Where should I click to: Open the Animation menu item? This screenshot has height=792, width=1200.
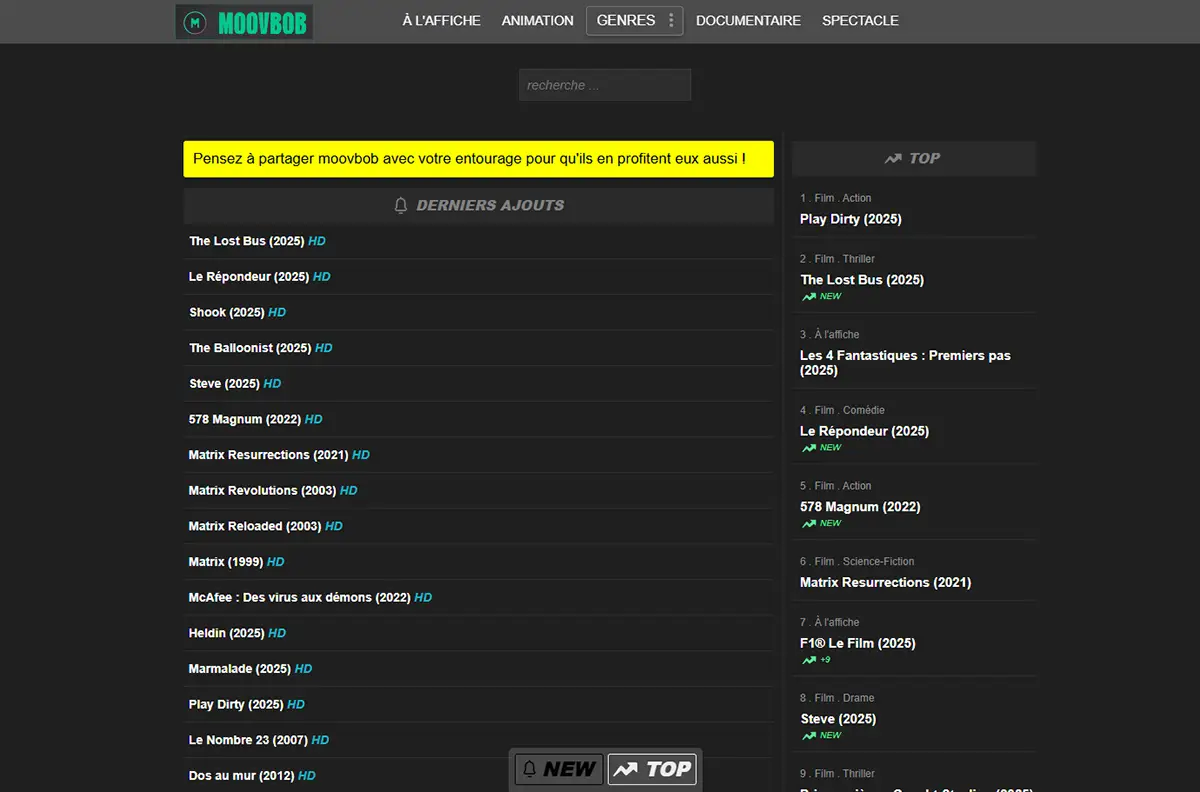click(x=537, y=20)
